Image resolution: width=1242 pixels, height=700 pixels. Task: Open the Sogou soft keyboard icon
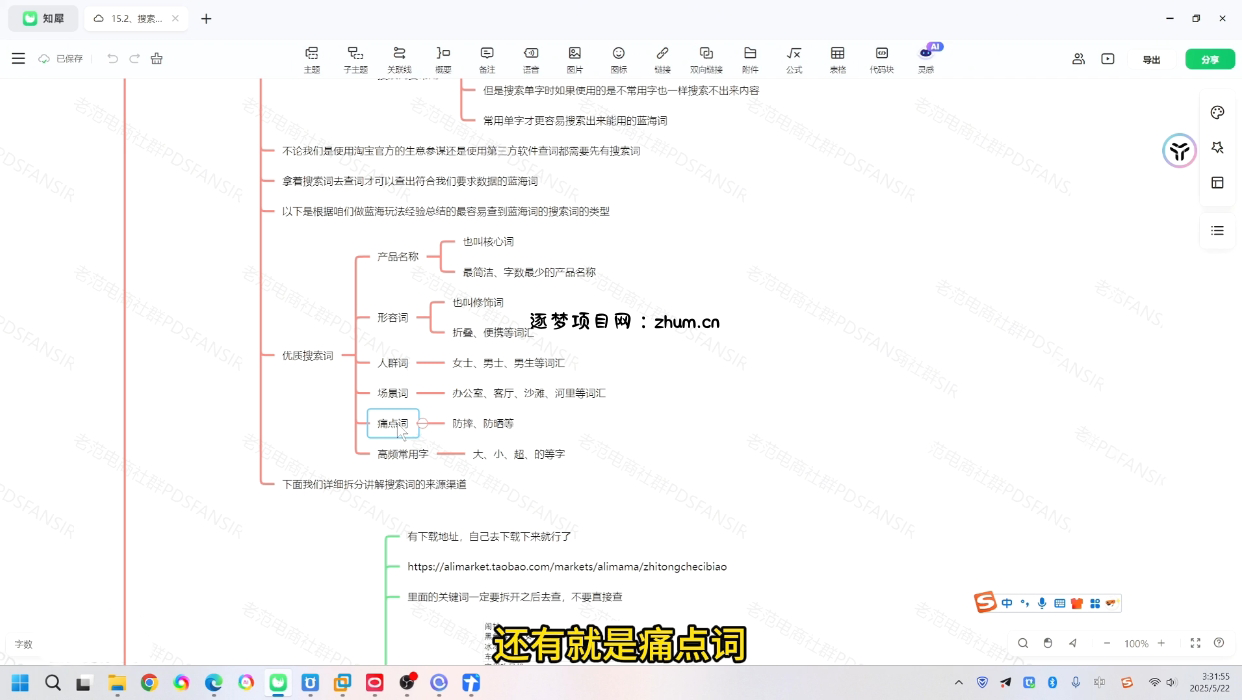1060,603
